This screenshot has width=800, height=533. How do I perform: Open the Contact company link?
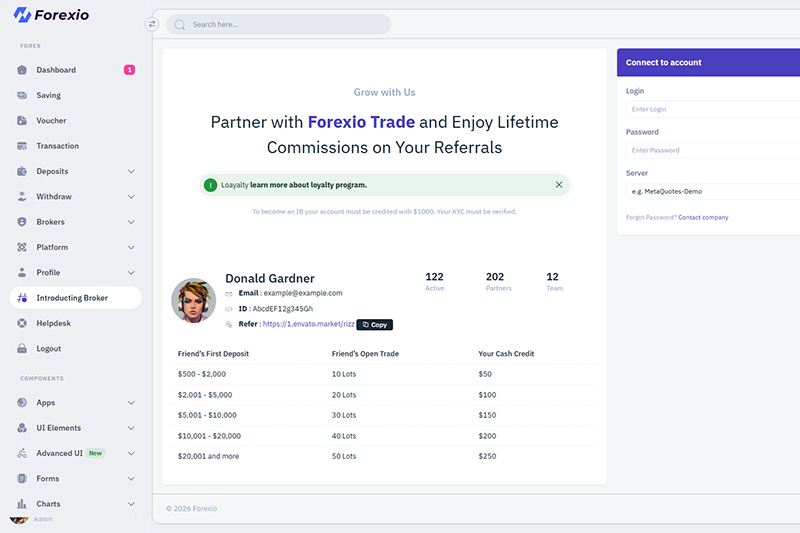703,217
